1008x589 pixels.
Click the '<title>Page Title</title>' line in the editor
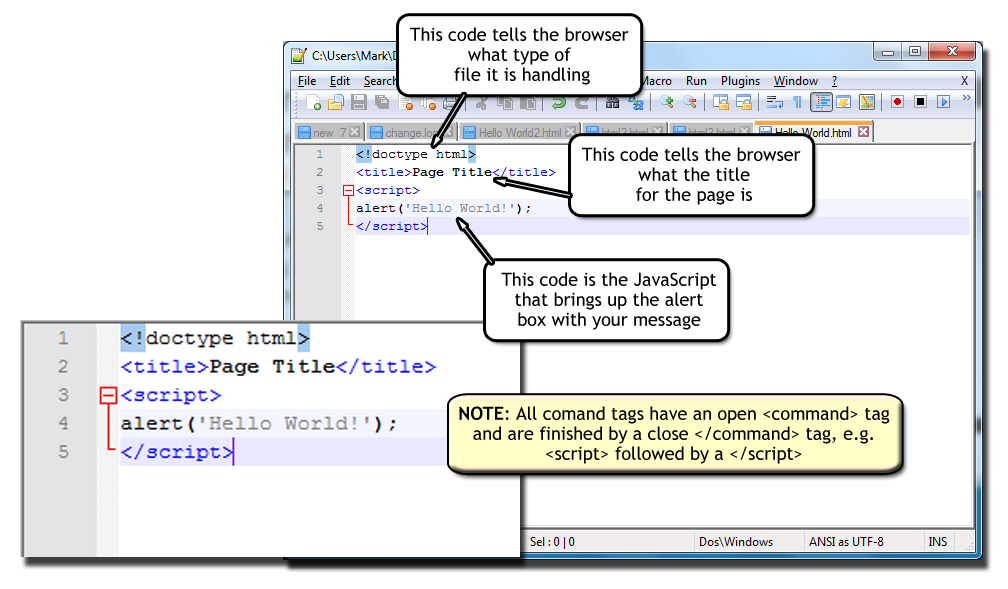click(456, 172)
